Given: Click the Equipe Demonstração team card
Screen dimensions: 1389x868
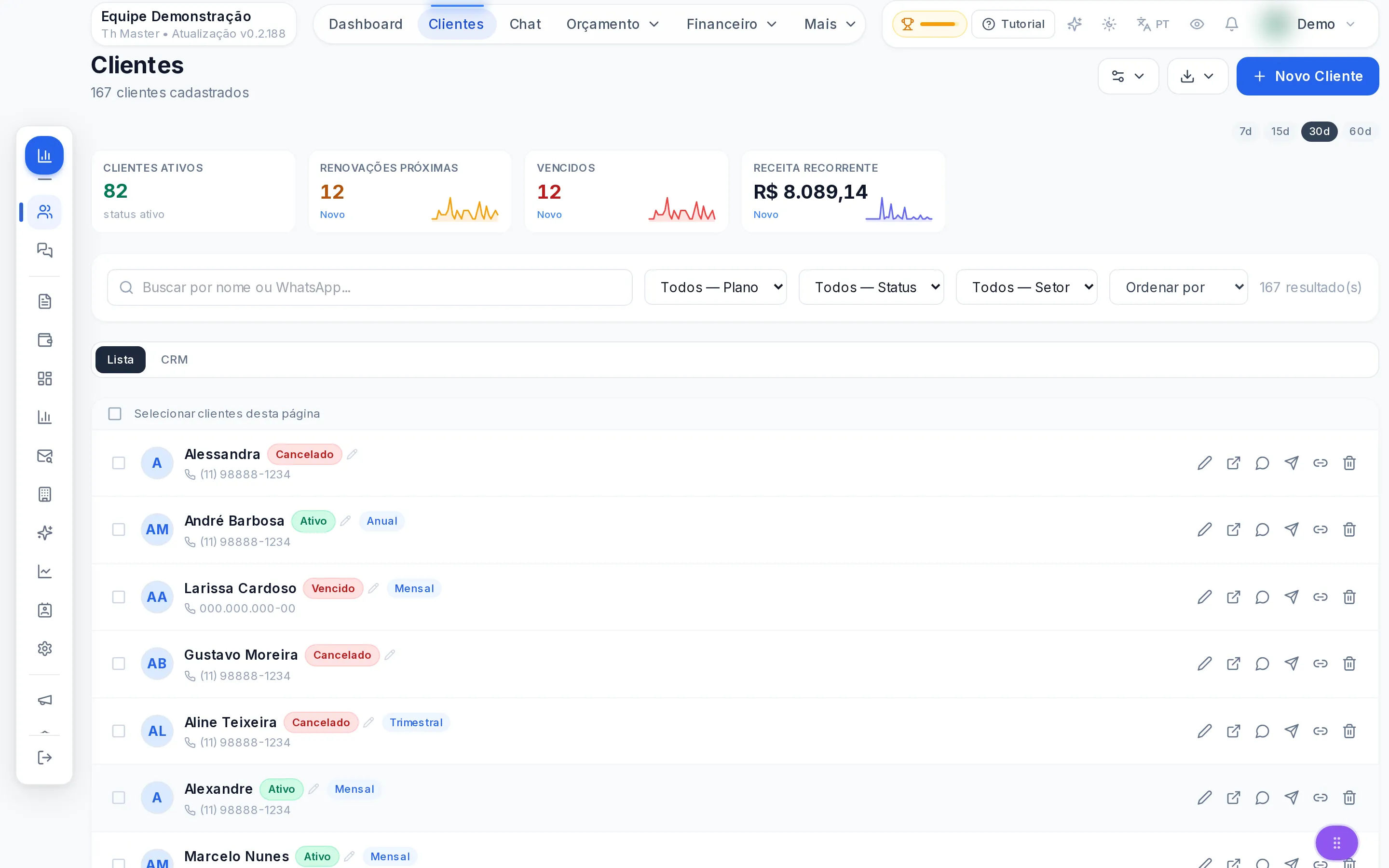Looking at the screenshot, I should click(x=193, y=24).
